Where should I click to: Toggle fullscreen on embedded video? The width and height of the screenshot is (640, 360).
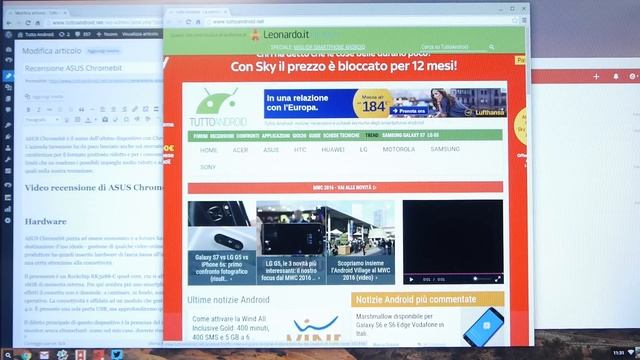[498, 279]
